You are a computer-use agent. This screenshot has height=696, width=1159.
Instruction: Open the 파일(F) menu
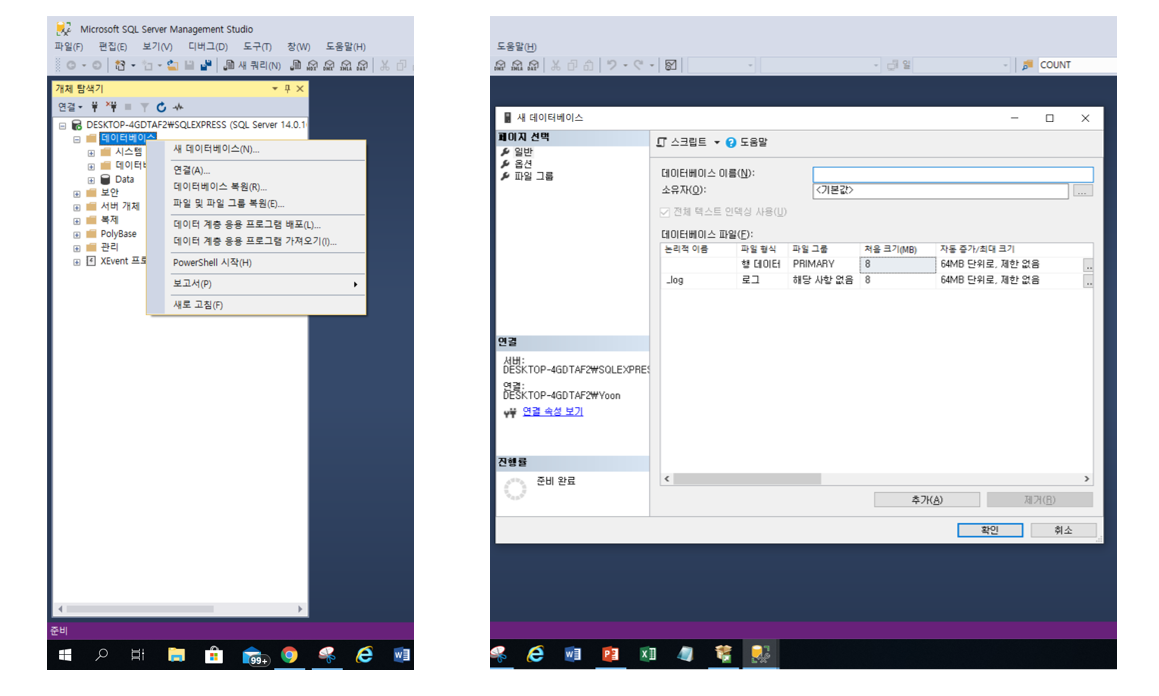pyautogui.click(x=69, y=47)
